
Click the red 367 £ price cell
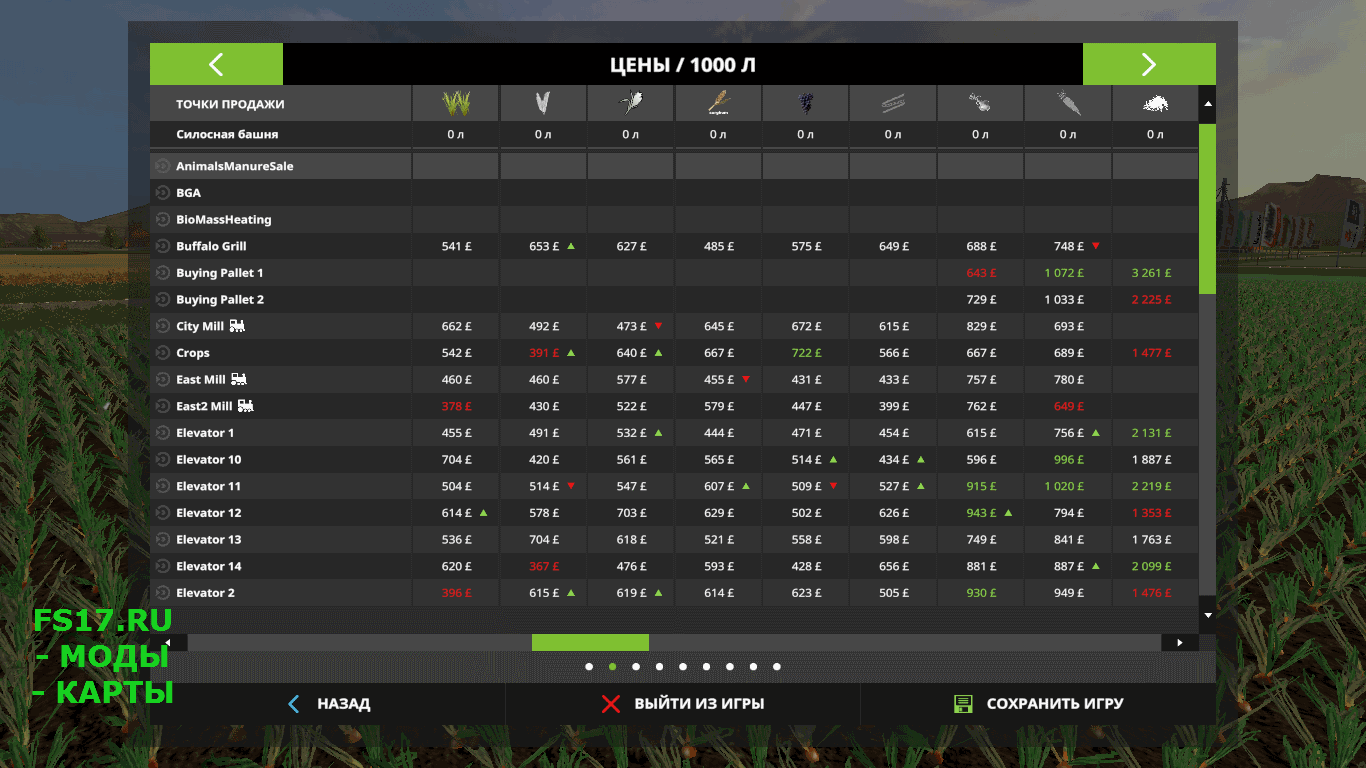pos(544,566)
